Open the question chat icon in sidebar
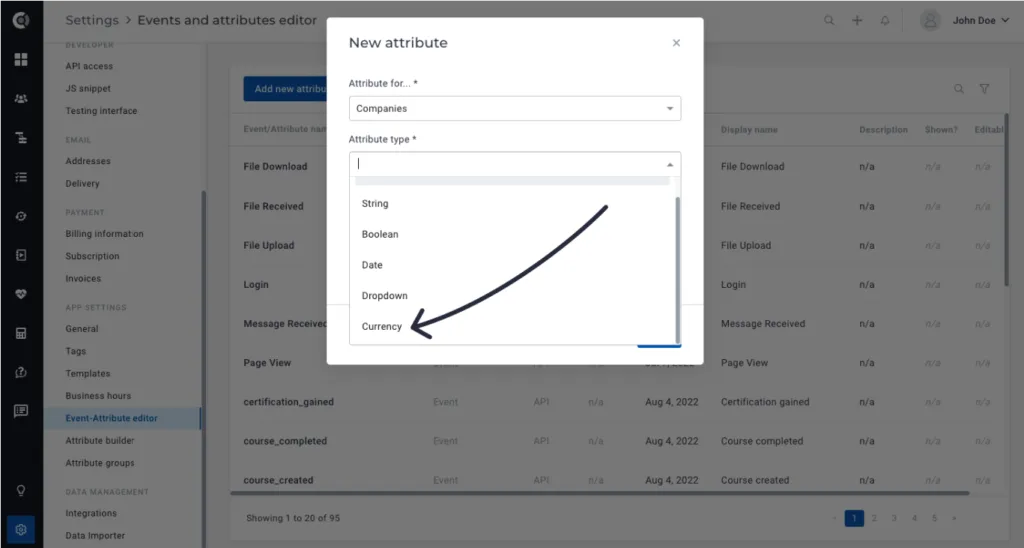The height and width of the screenshot is (548, 1024). (21, 372)
